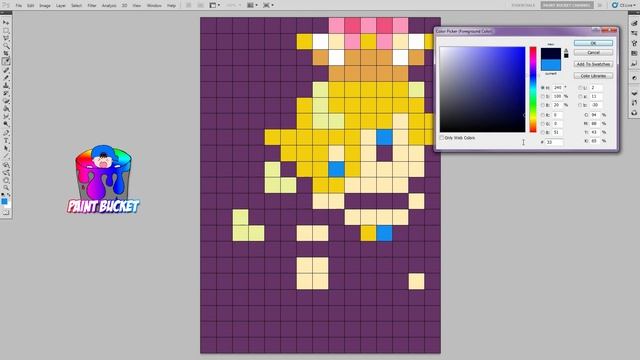
Task: Expand the workspace switcher chevrons
Action: [x=600, y=5]
